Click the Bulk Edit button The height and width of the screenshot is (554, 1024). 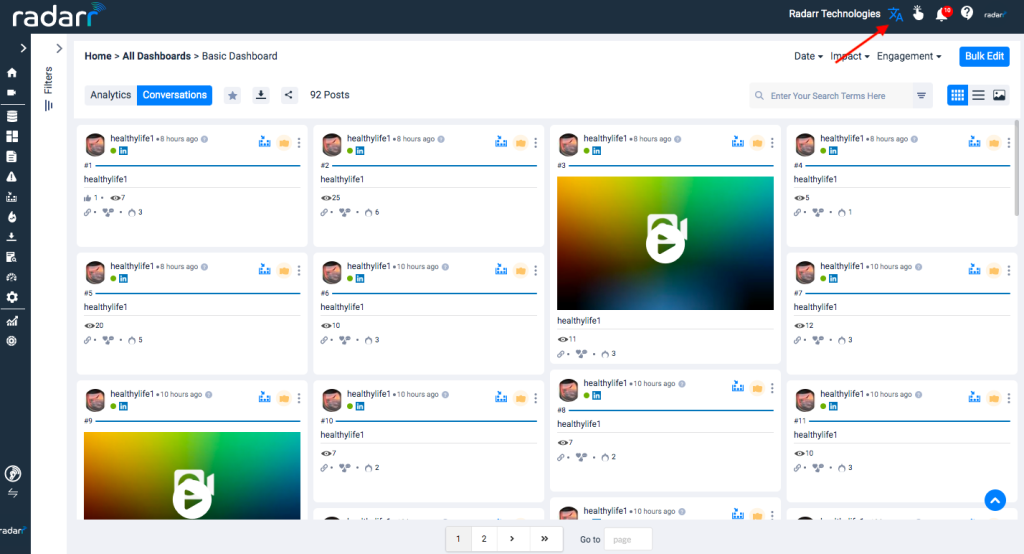click(984, 56)
